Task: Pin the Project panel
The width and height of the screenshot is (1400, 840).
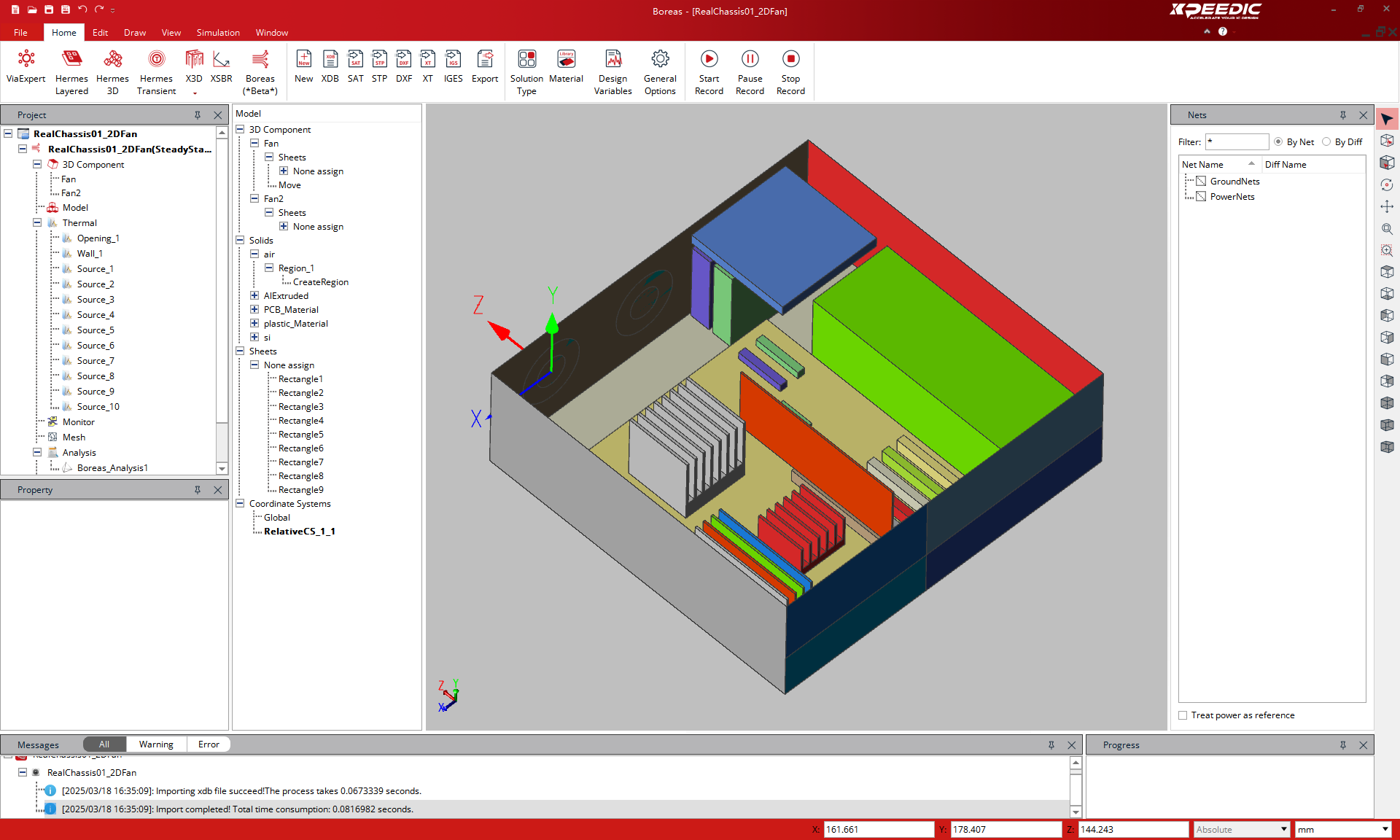Action: tap(198, 115)
